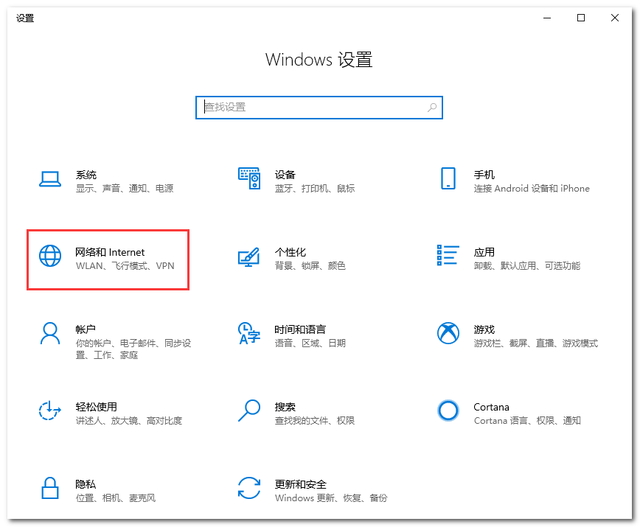
Task: Select the 个性化 category title
Action: click(290, 252)
